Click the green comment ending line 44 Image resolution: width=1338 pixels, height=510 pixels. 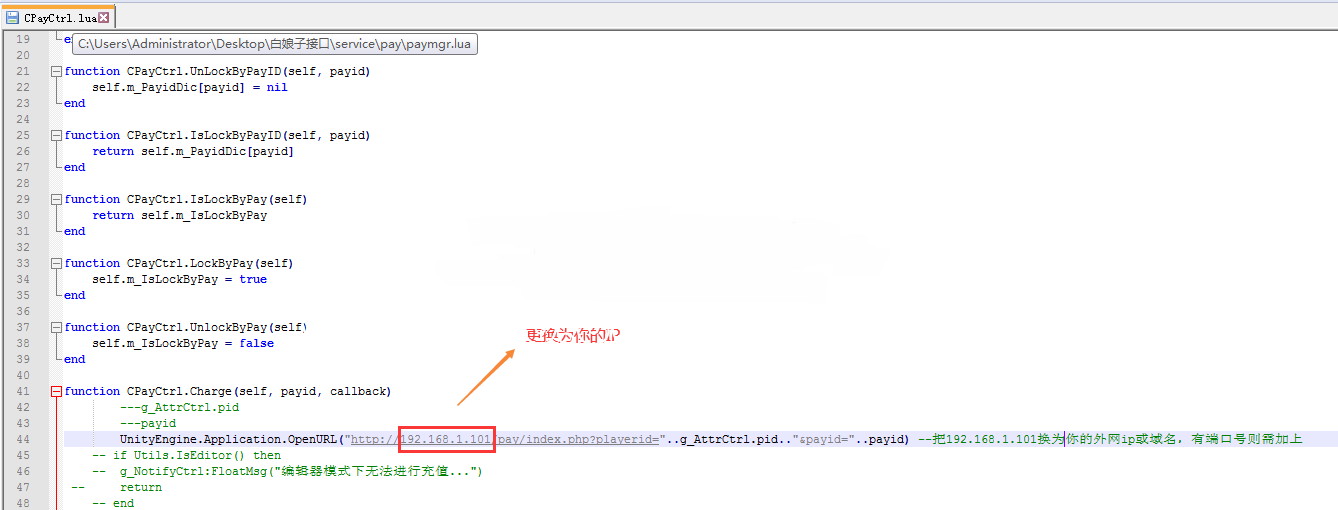(1110, 439)
